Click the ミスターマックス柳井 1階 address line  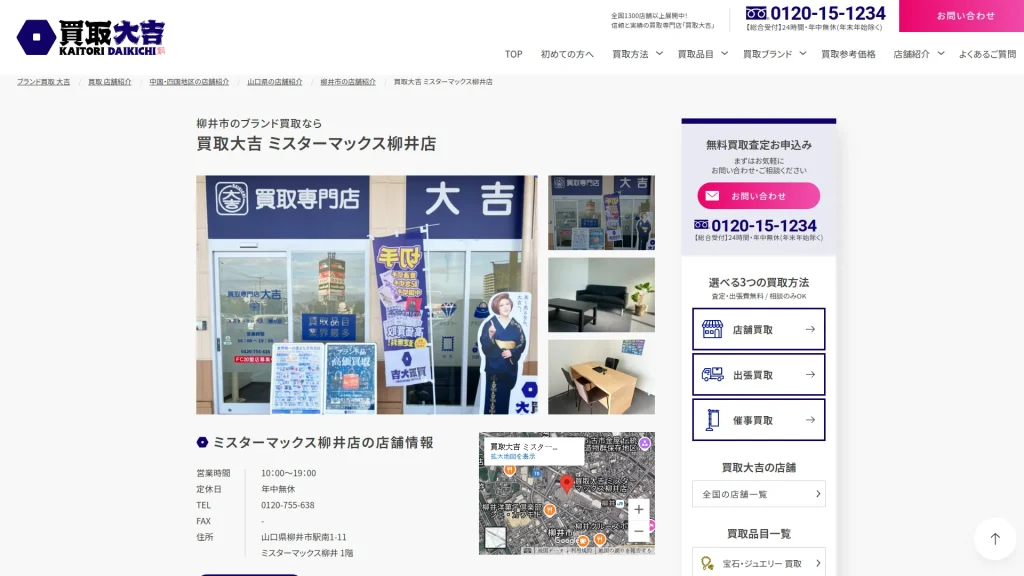click(307, 553)
